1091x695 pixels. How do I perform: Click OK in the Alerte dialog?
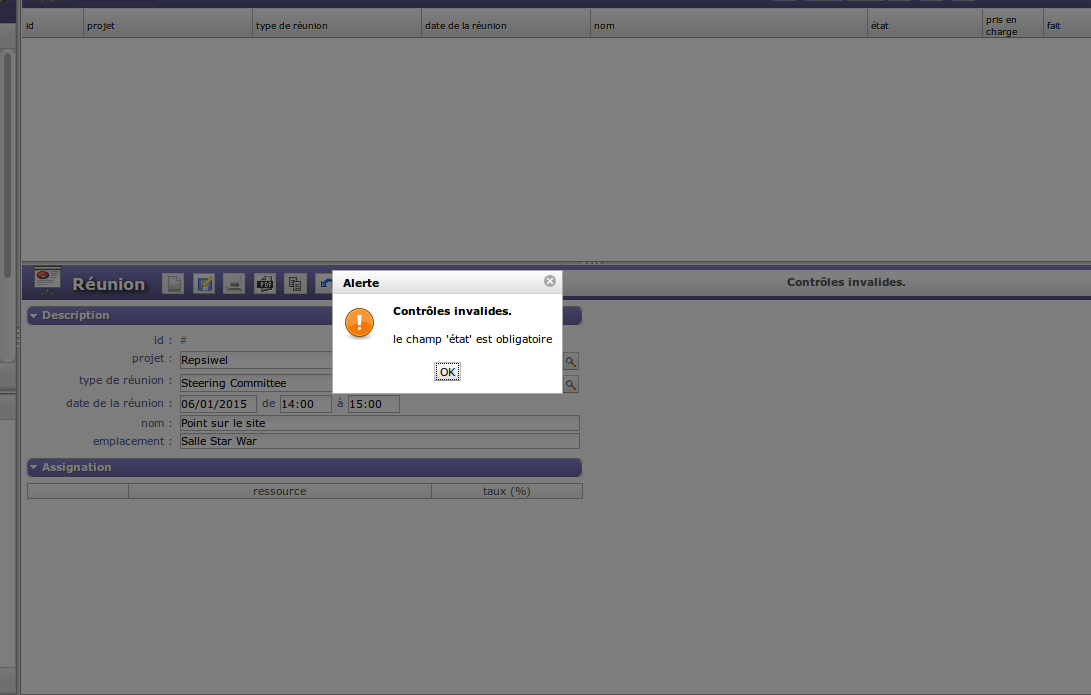pos(447,372)
